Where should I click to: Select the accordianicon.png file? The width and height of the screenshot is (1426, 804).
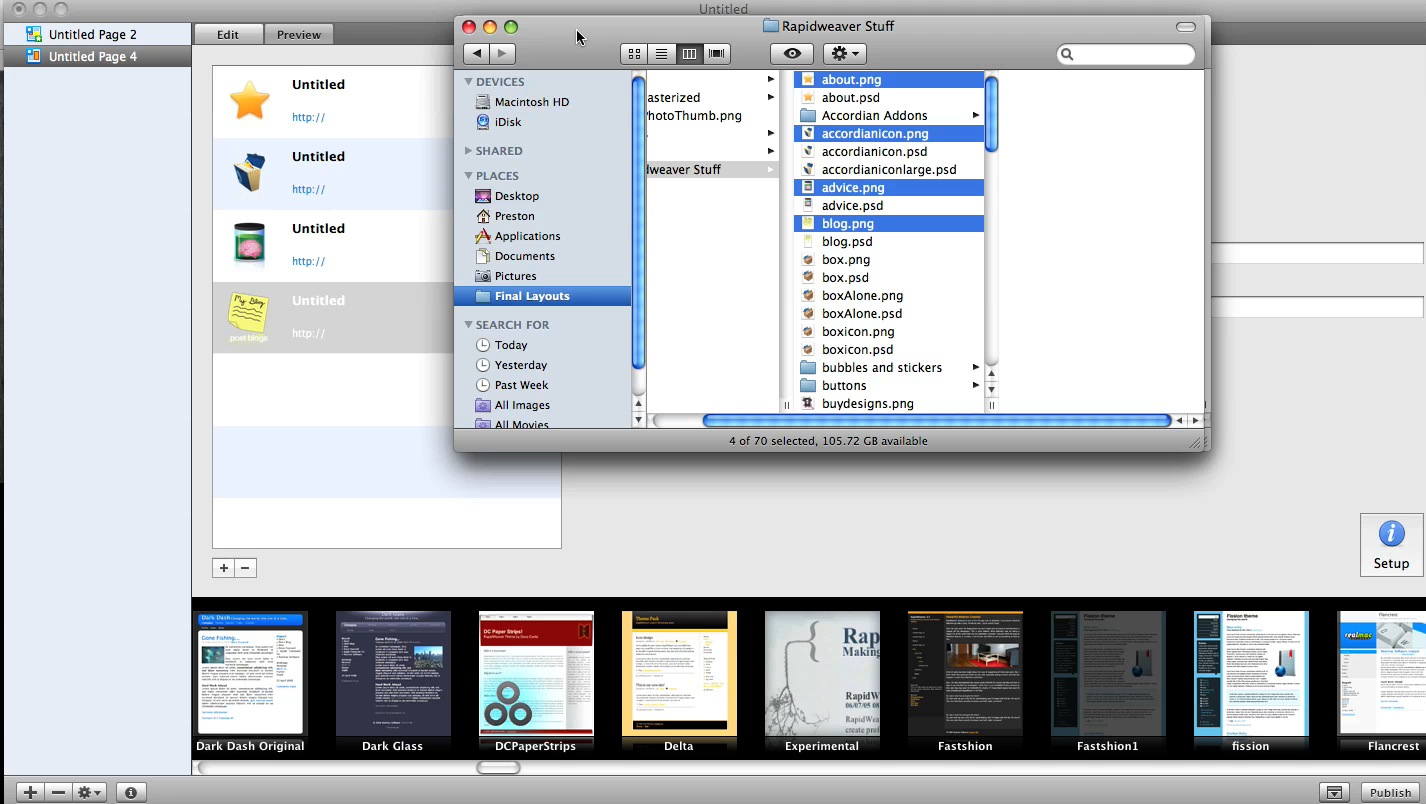click(889, 134)
